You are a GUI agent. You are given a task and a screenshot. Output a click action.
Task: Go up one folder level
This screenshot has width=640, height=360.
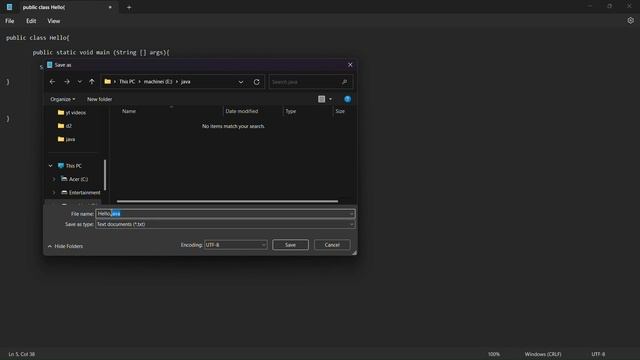tap(92, 82)
